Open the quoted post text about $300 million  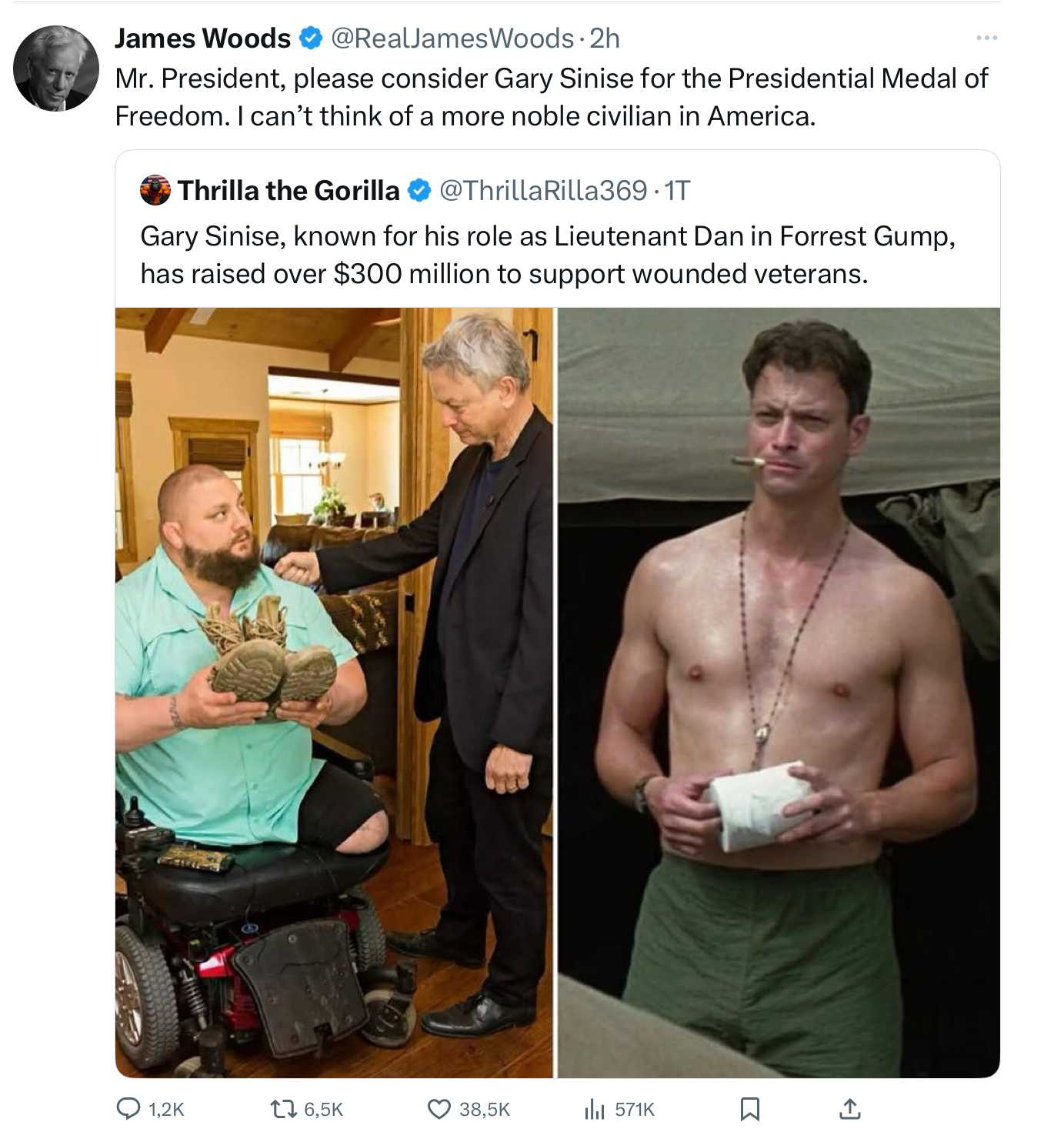pyautogui.click(x=548, y=255)
